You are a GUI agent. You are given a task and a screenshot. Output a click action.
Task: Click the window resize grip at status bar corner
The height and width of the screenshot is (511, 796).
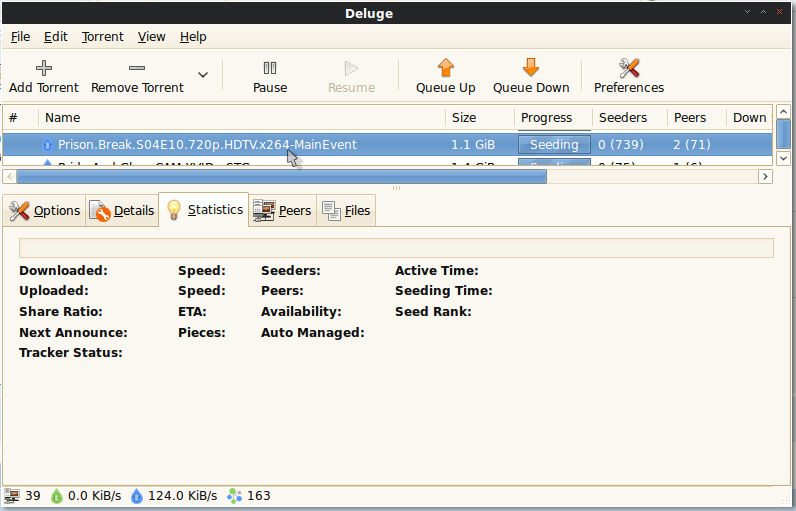click(x=786, y=500)
